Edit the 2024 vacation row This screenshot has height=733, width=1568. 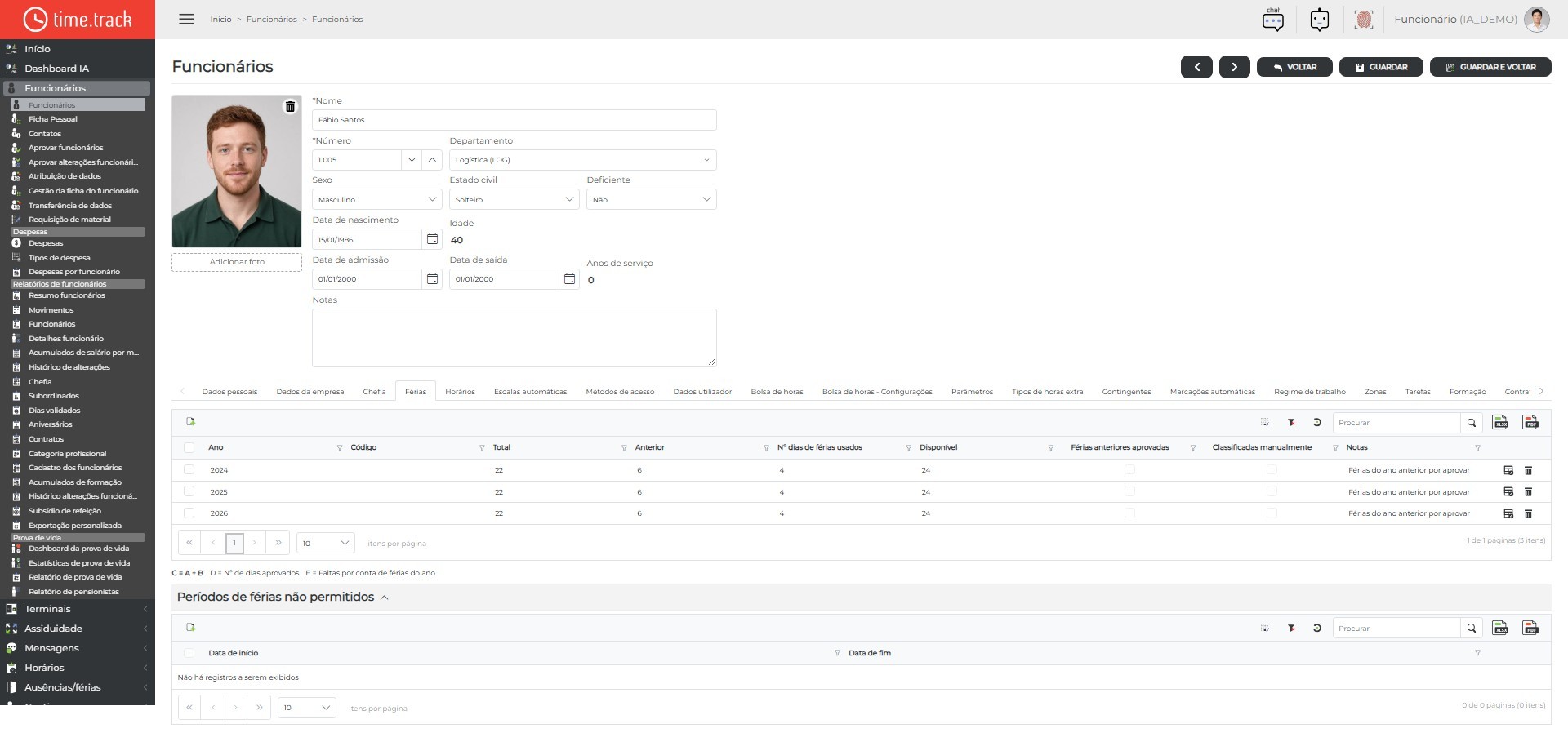[1508, 470]
